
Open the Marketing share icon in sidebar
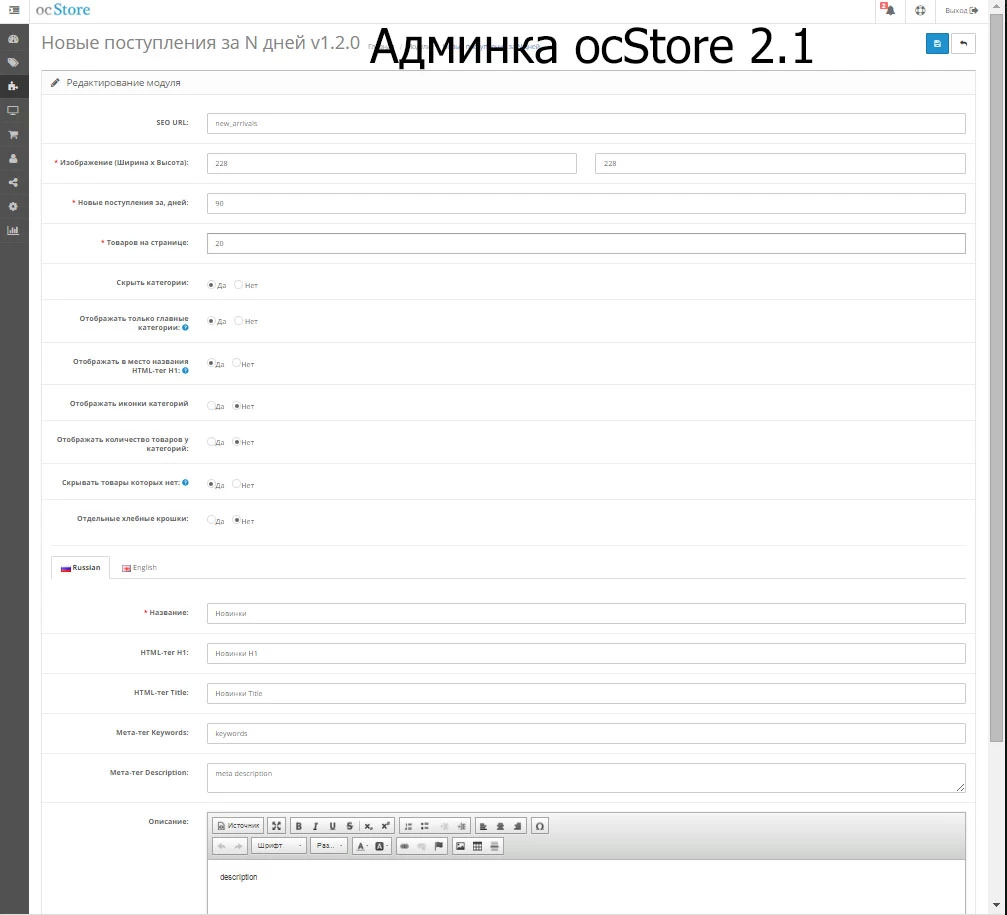(x=13, y=182)
